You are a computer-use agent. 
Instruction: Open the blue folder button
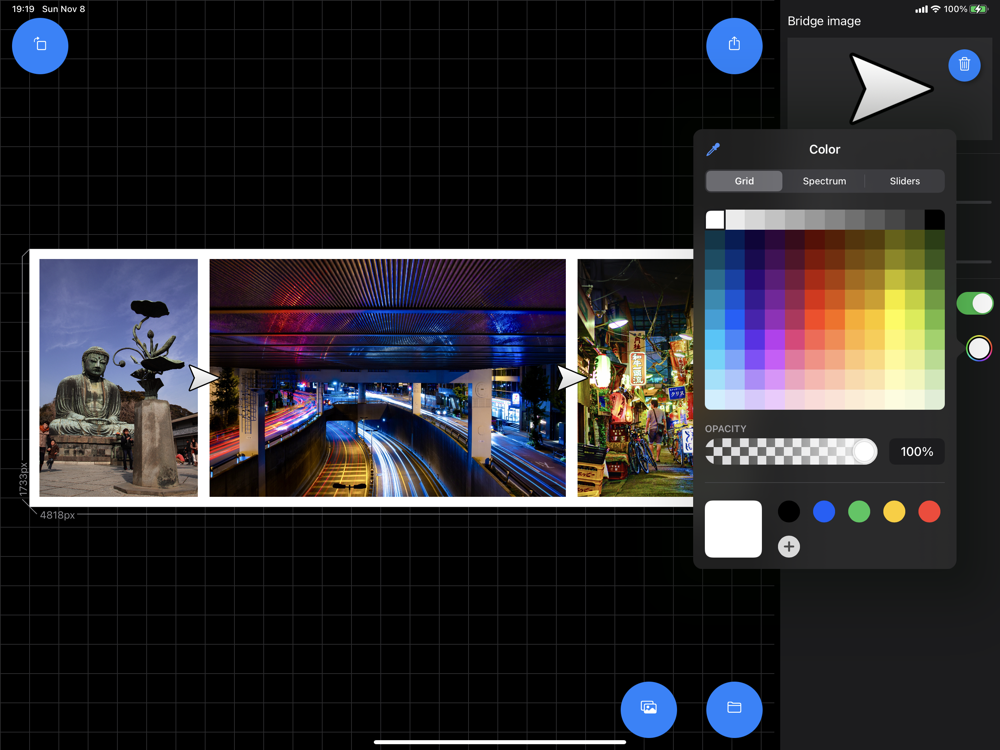tap(734, 708)
